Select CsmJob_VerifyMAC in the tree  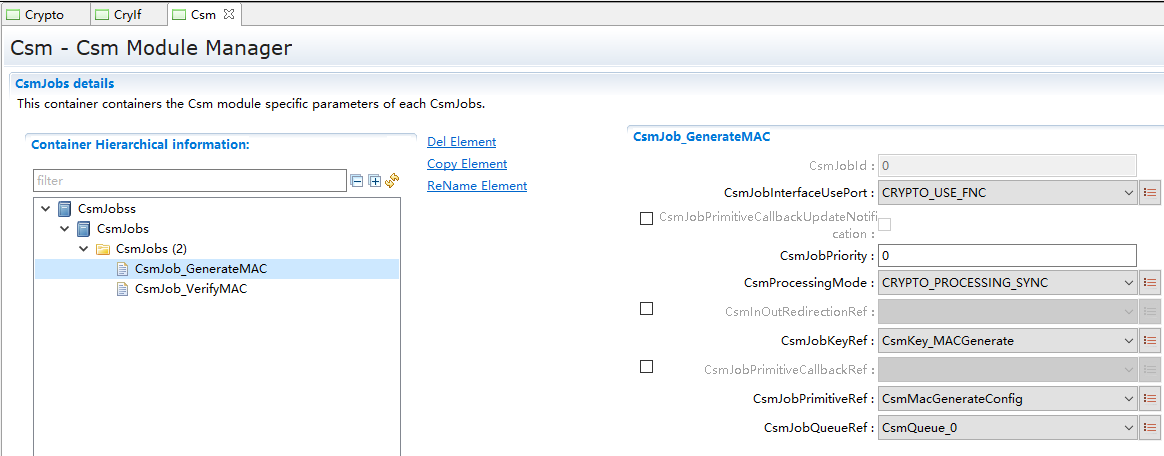pyautogui.click(x=190, y=289)
